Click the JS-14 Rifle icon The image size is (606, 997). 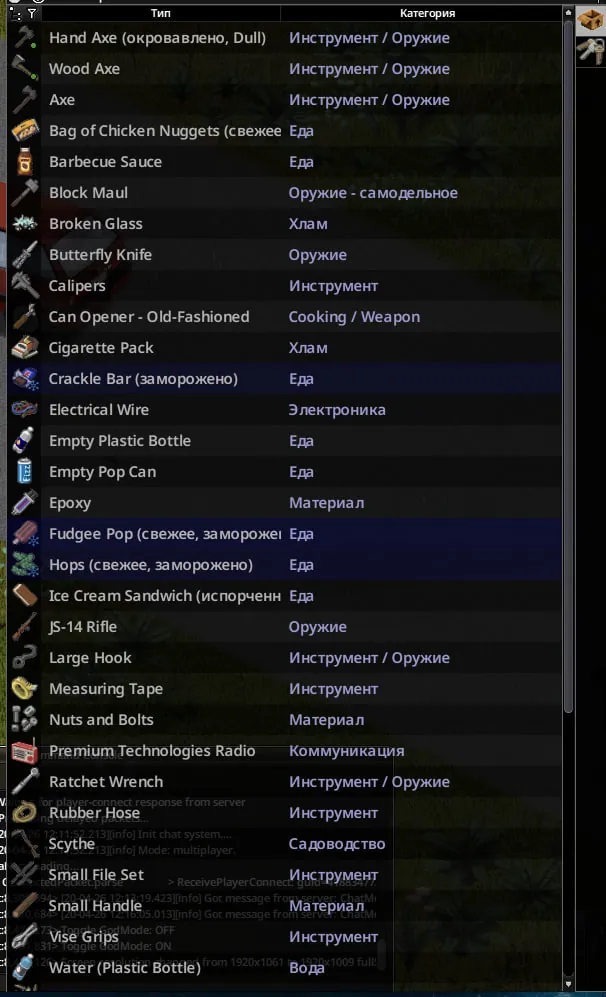[24, 627]
